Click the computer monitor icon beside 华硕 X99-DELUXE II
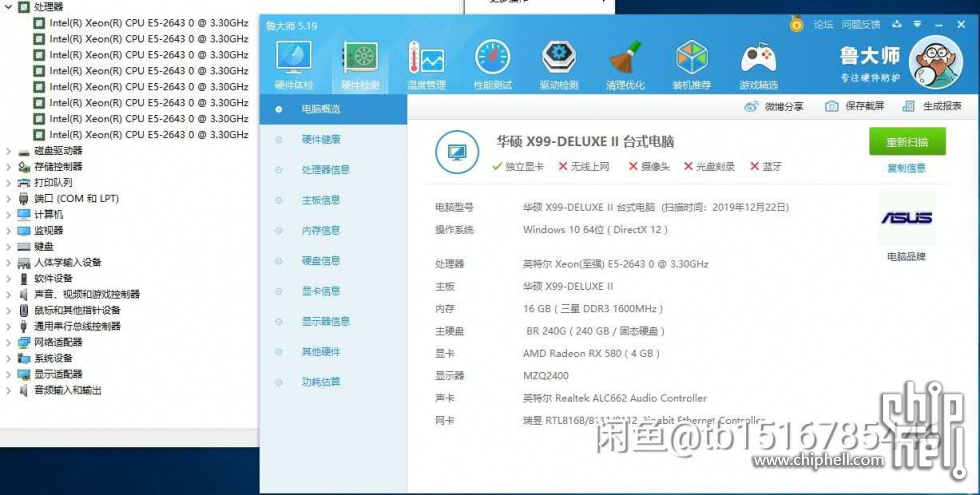Screen dimensions: 980x495 (457, 152)
